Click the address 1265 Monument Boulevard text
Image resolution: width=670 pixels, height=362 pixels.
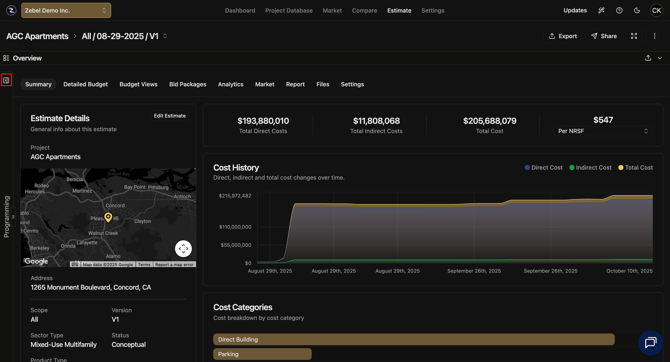(x=91, y=287)
